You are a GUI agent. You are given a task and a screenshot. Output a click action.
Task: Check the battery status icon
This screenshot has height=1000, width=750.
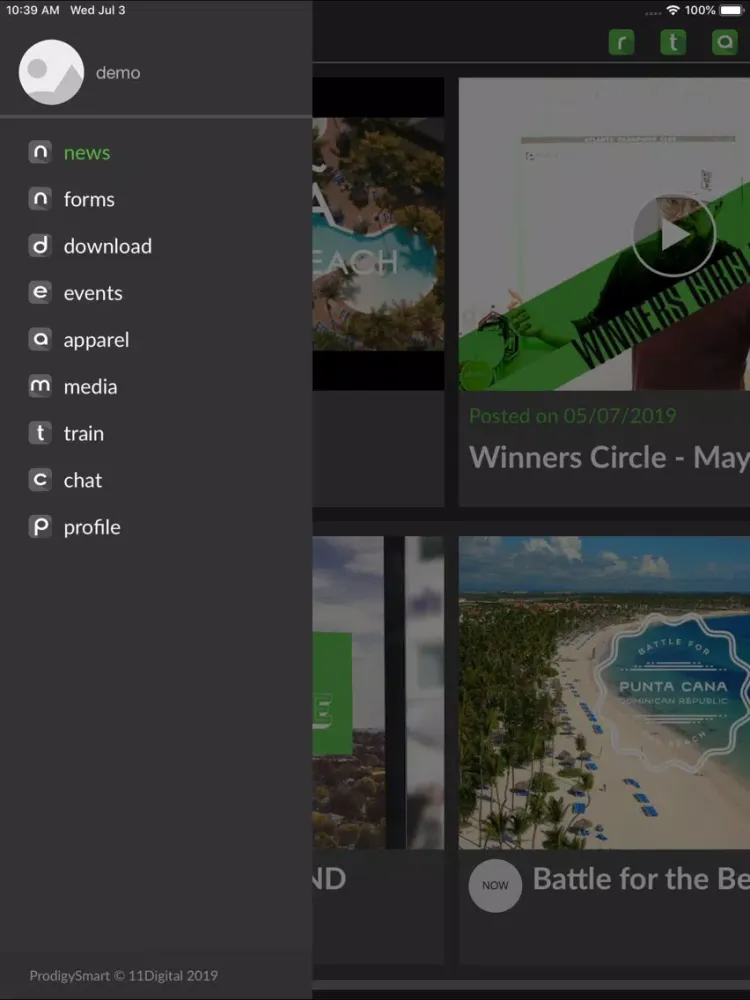(x=732, y=10)
